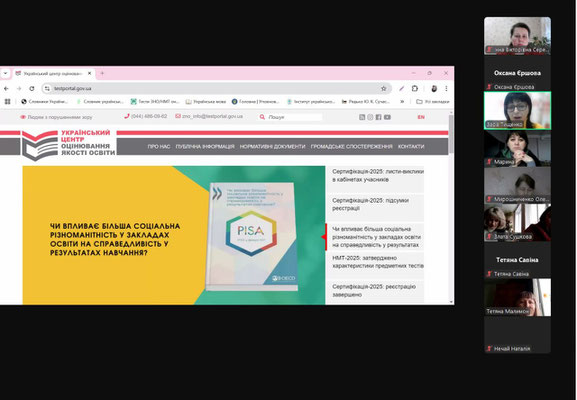Open the НОРМАТИВНІ ДОКУМЕНТИ menu
This screenshot has width=577, height=400.
(272, 146)
